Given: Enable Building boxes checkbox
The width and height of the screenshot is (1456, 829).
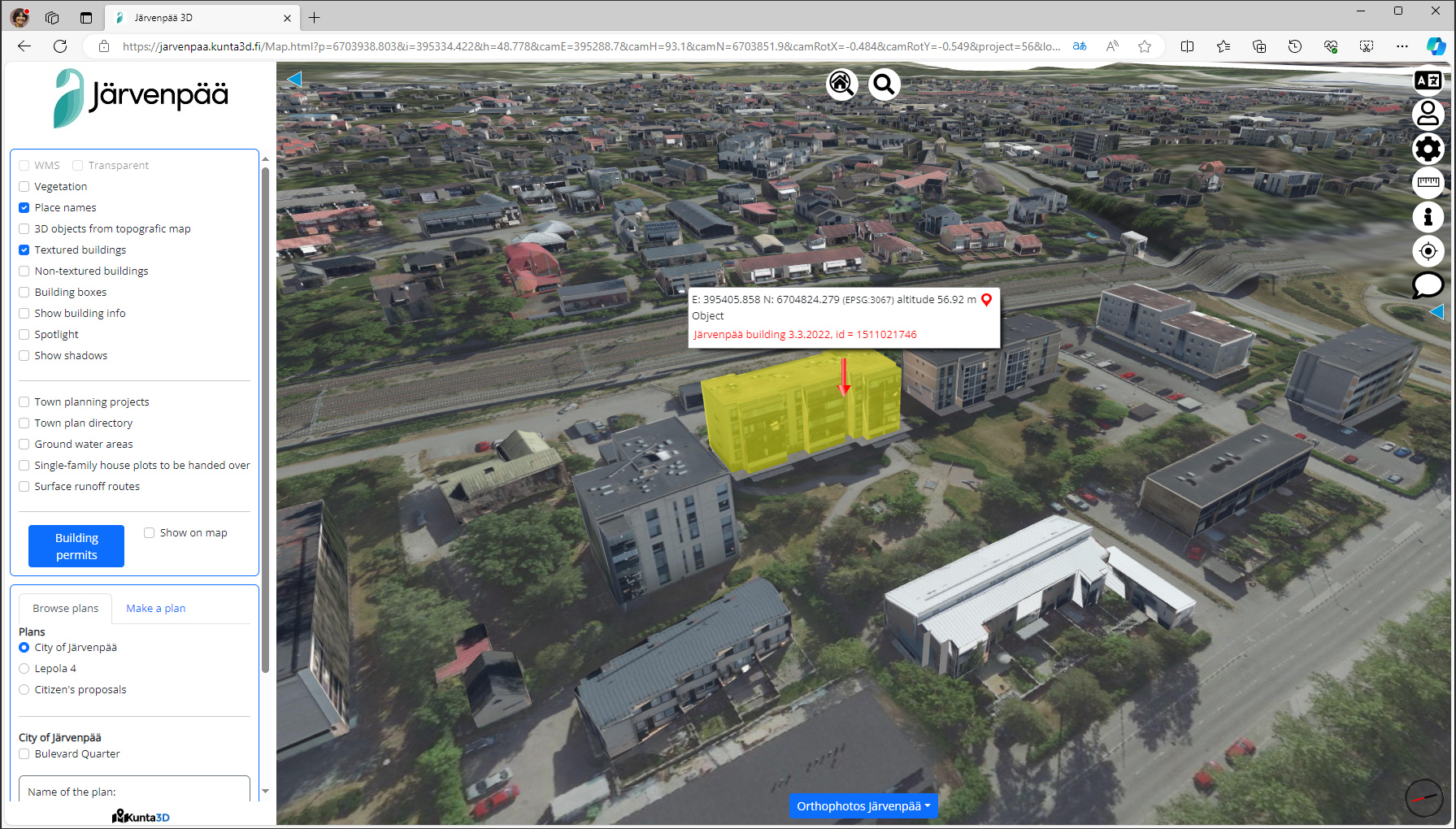Looking at the screenshot, I should coord(24,292).
